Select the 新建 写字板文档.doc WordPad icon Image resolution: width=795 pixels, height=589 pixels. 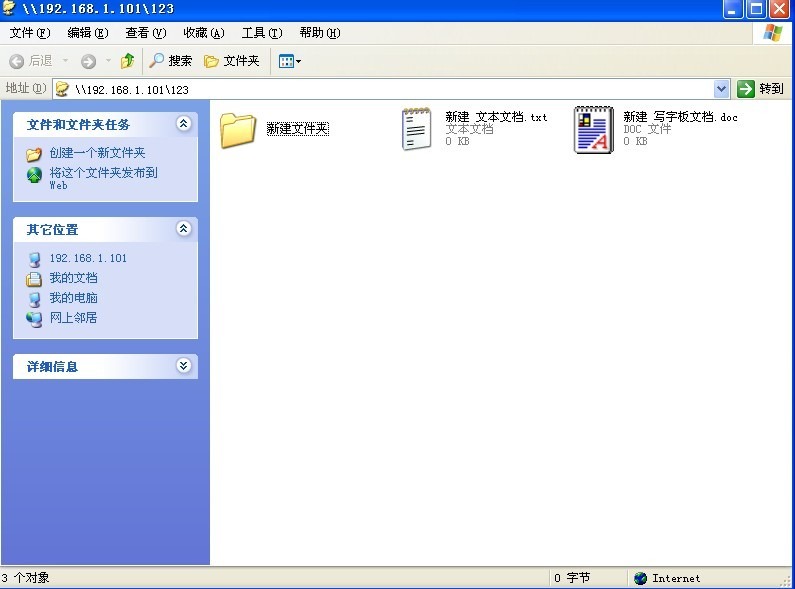pos(594,130)
